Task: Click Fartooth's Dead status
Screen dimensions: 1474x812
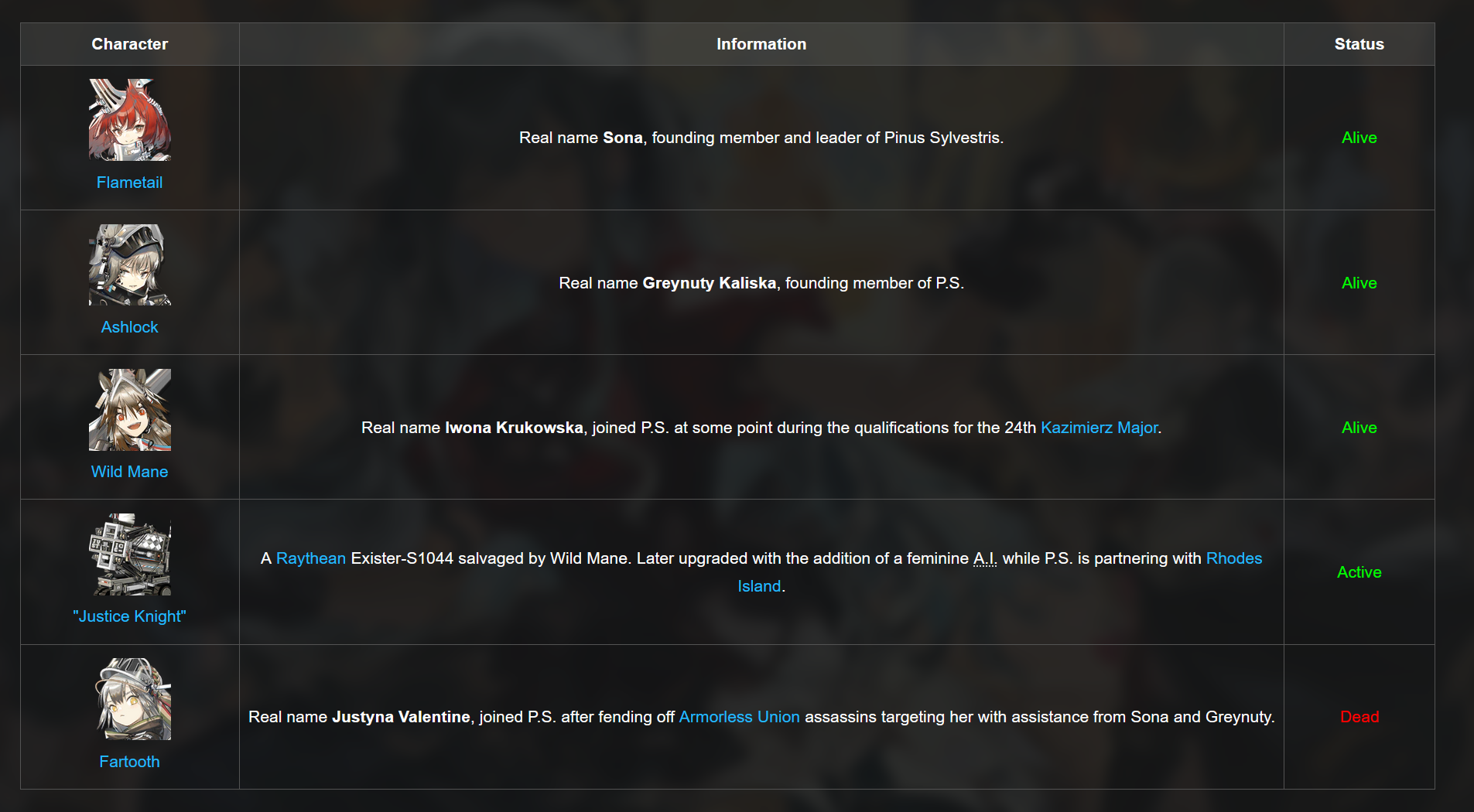Action: (1359, 717)
